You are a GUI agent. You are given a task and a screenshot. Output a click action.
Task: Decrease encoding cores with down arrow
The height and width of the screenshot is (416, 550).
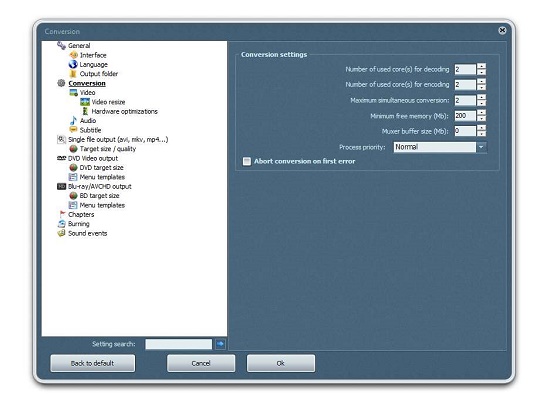pyautogui.click(x=482, y=87)
